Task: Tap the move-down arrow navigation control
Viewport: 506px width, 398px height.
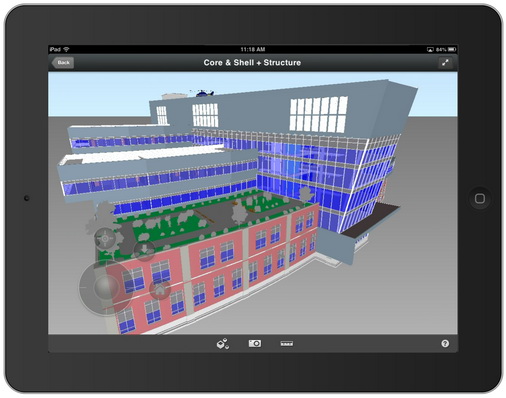Action: (144, 249)
